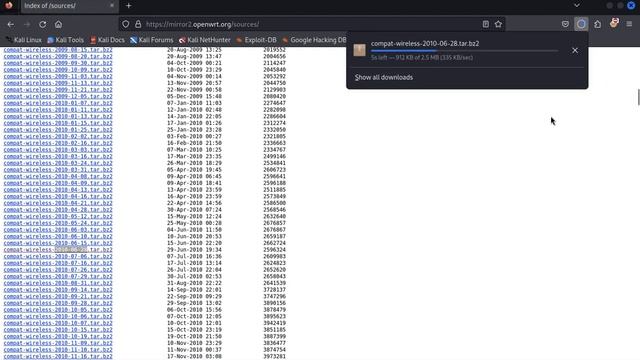Click the download progress bar
The height and width of the screenshot is (360, 640).
click(464, 51)
